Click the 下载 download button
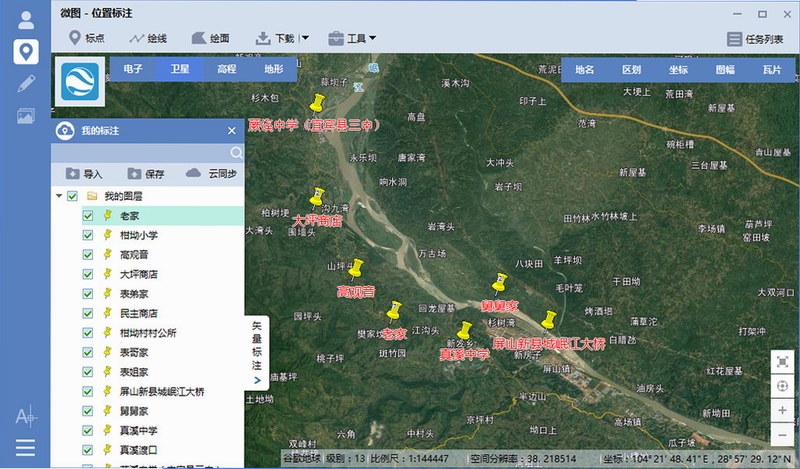This screenshot has height=469, width=800. (274, 38)
